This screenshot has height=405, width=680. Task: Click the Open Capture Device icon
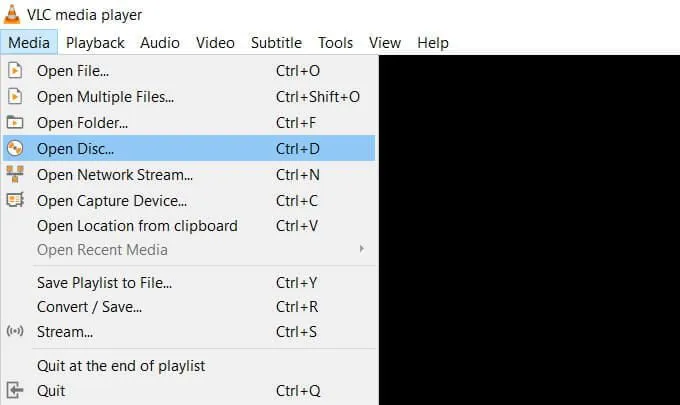[15, 200]
